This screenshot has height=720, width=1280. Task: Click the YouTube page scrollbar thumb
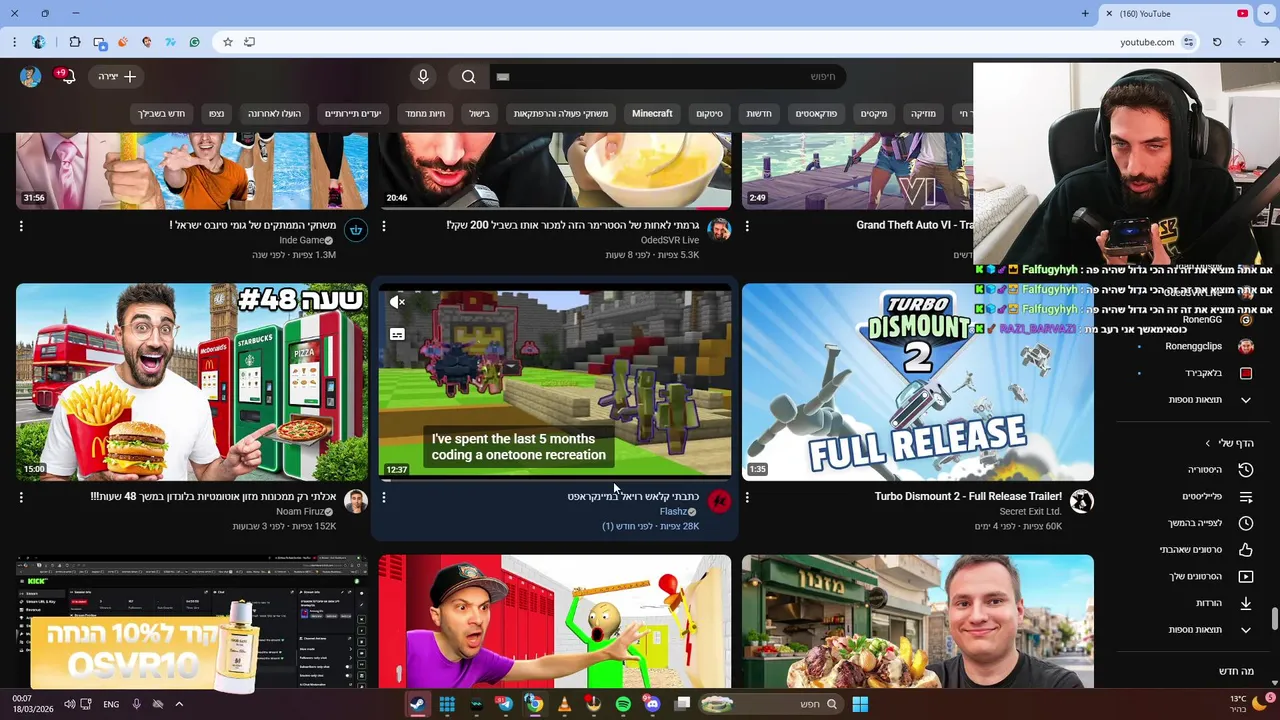(x=1274, y=618)
